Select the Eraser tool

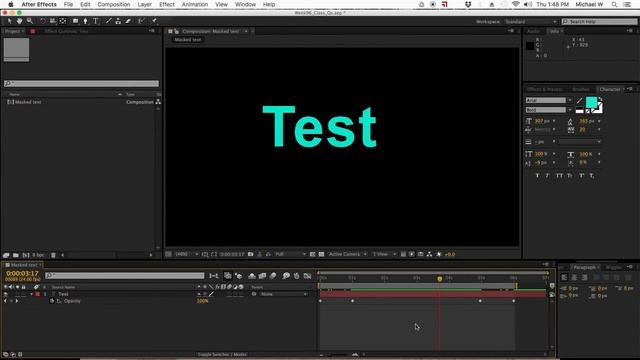pyautogui.click(x=128, y=21)
